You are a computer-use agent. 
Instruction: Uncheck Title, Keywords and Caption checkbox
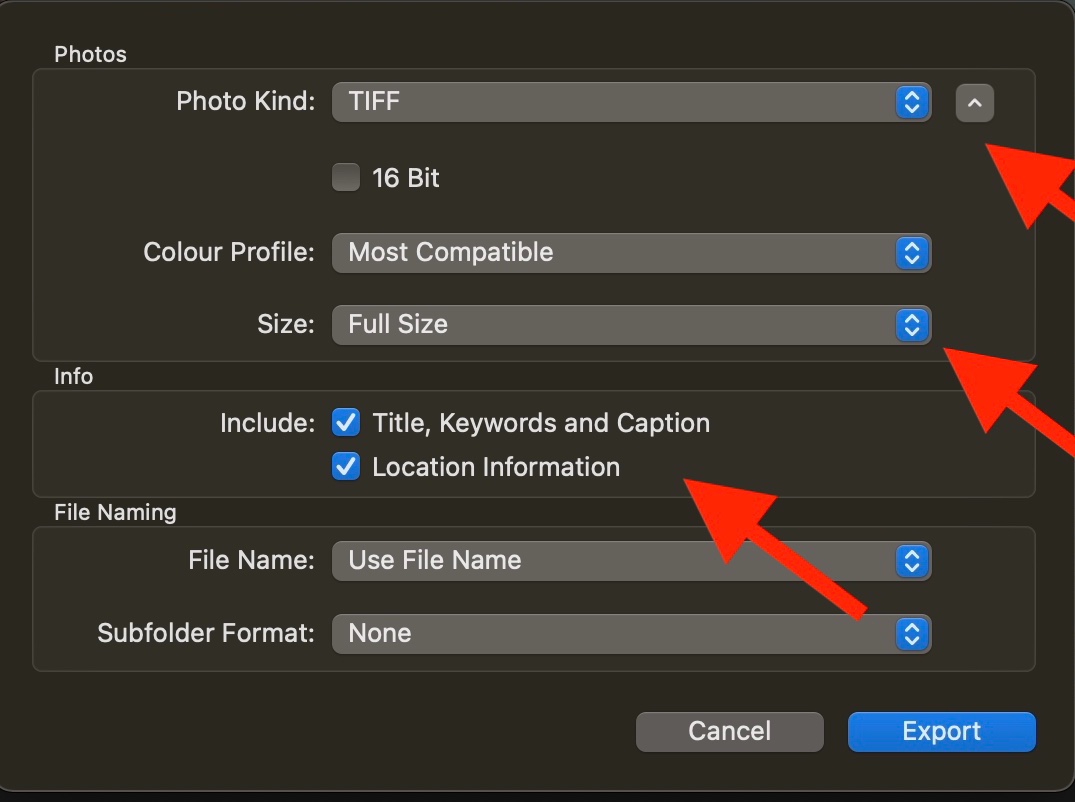[x=346, y=423]
